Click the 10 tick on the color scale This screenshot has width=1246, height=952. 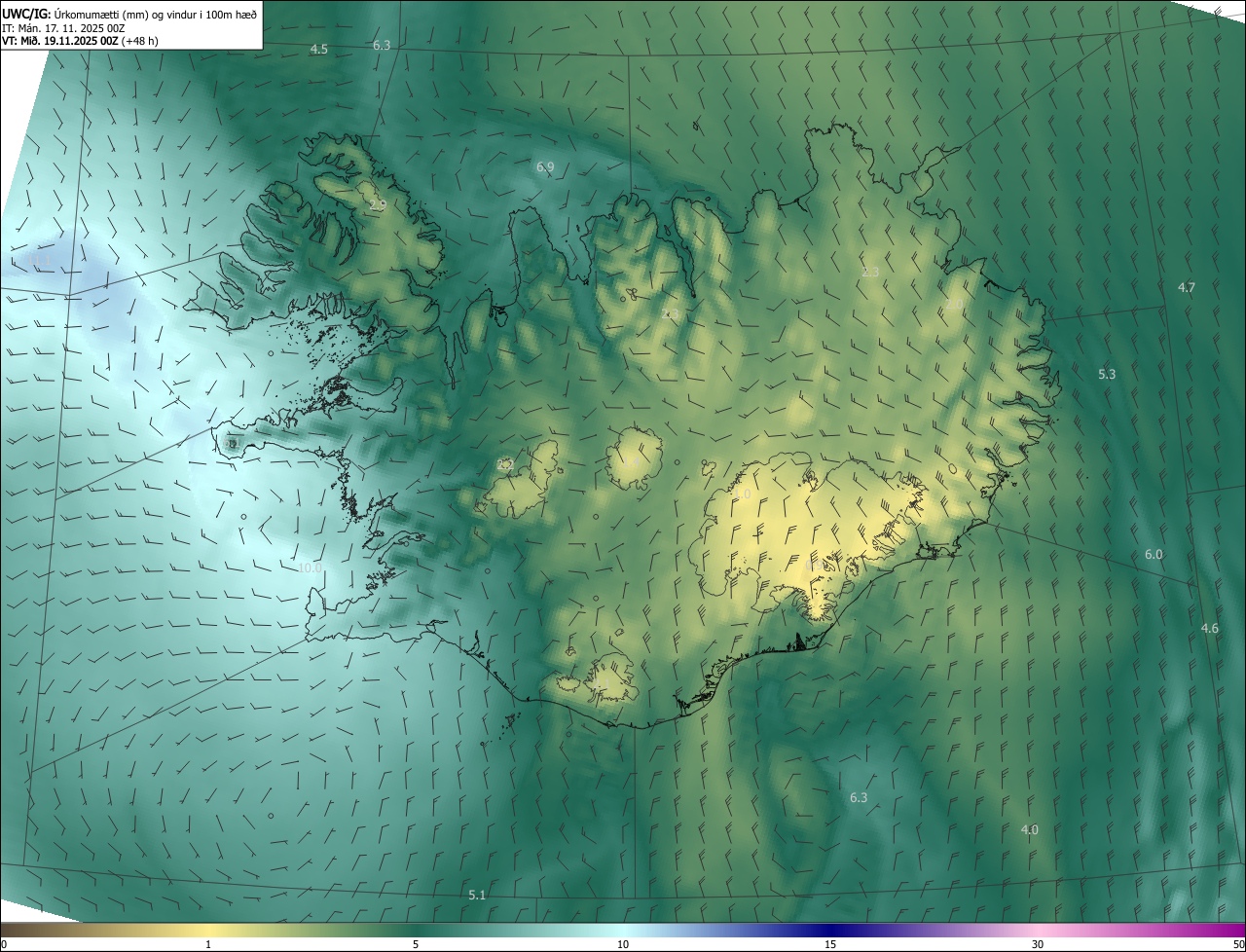coord(623,944)
